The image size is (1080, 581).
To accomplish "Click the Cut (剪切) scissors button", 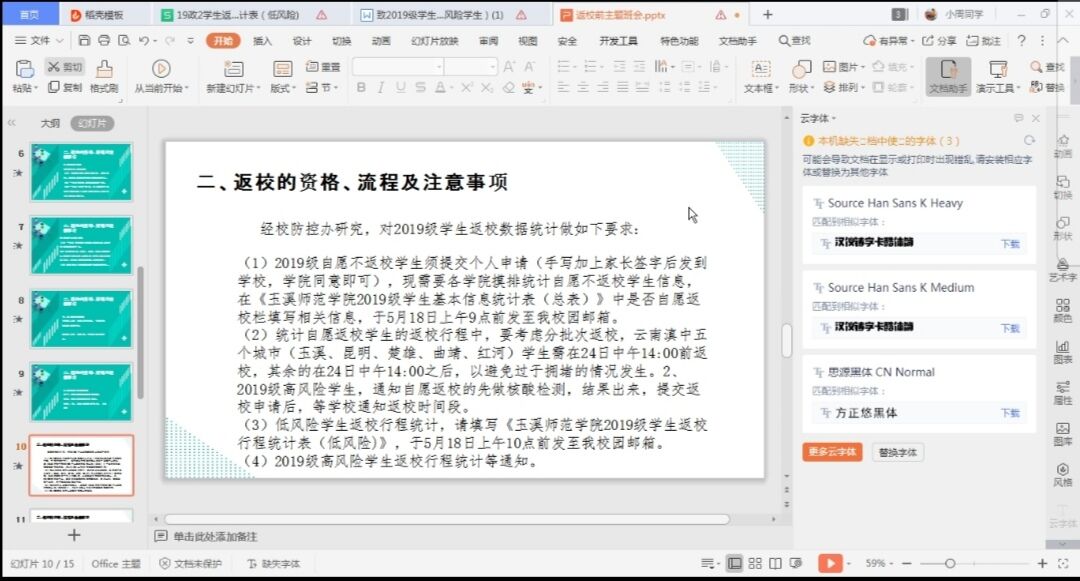I will (65, 67).
